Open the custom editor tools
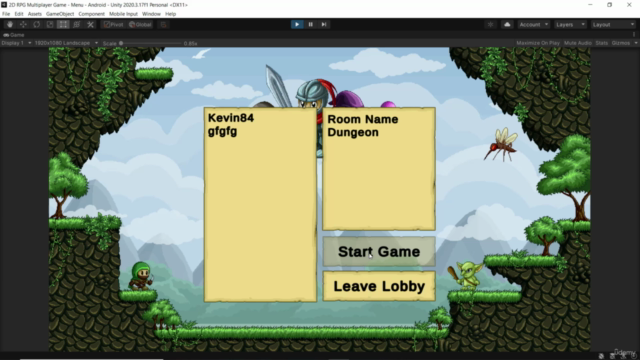The height and width of the screenshot is (360, 640). point(90,24)
